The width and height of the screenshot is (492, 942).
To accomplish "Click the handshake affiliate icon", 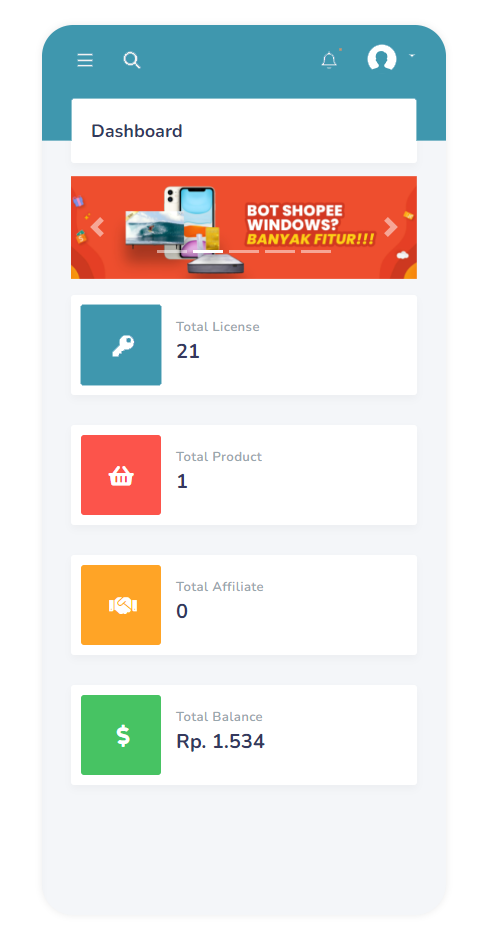I will (x=121, y=605).
